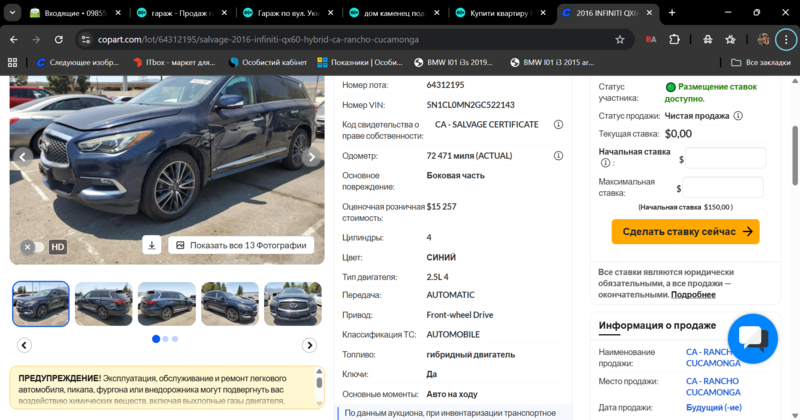Show info about Начальная ставка
Image resolution: width=800 pixels, height=420 pixels.
(605, 163)
